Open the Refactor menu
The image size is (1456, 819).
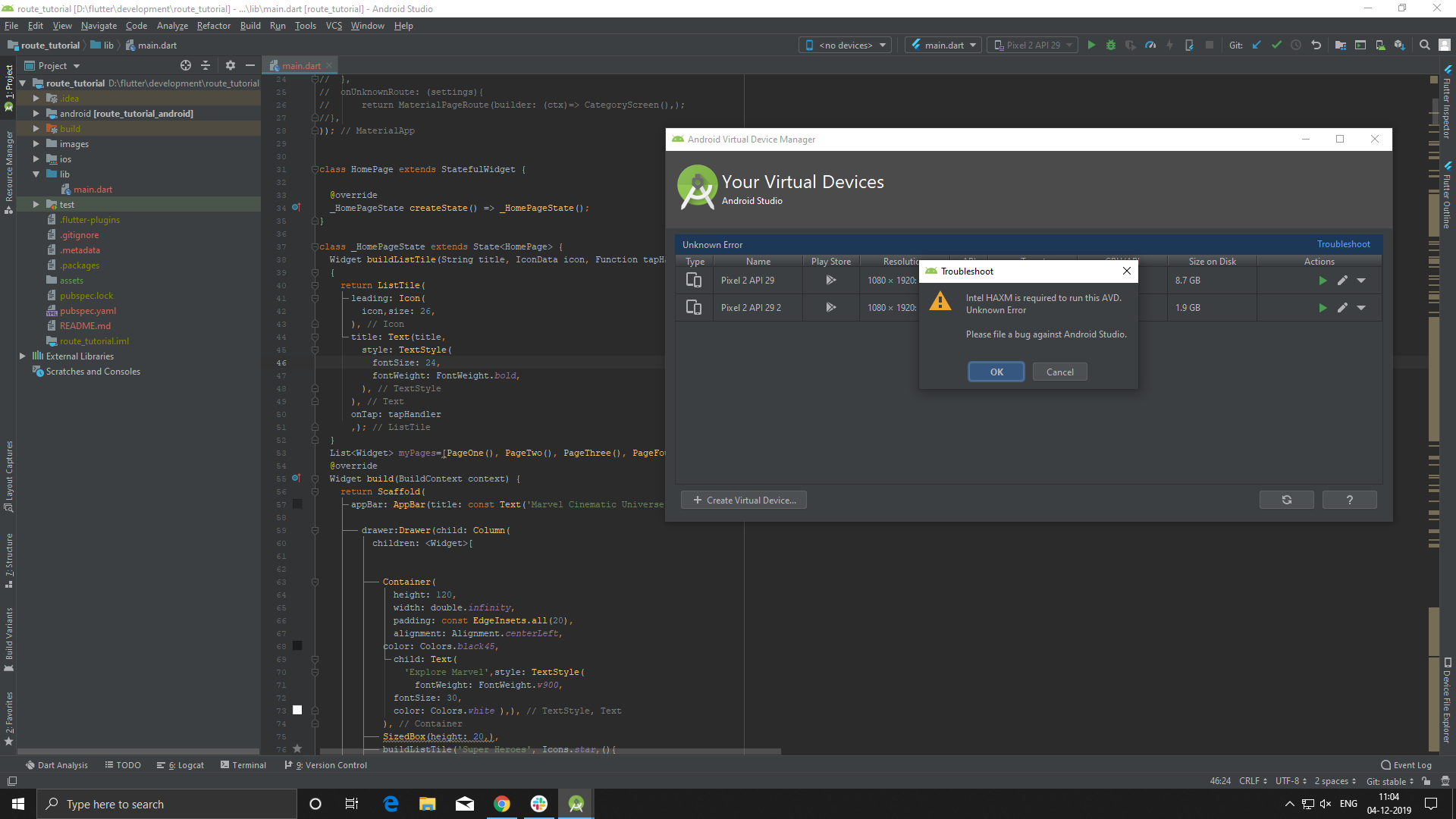click(213, 26)
